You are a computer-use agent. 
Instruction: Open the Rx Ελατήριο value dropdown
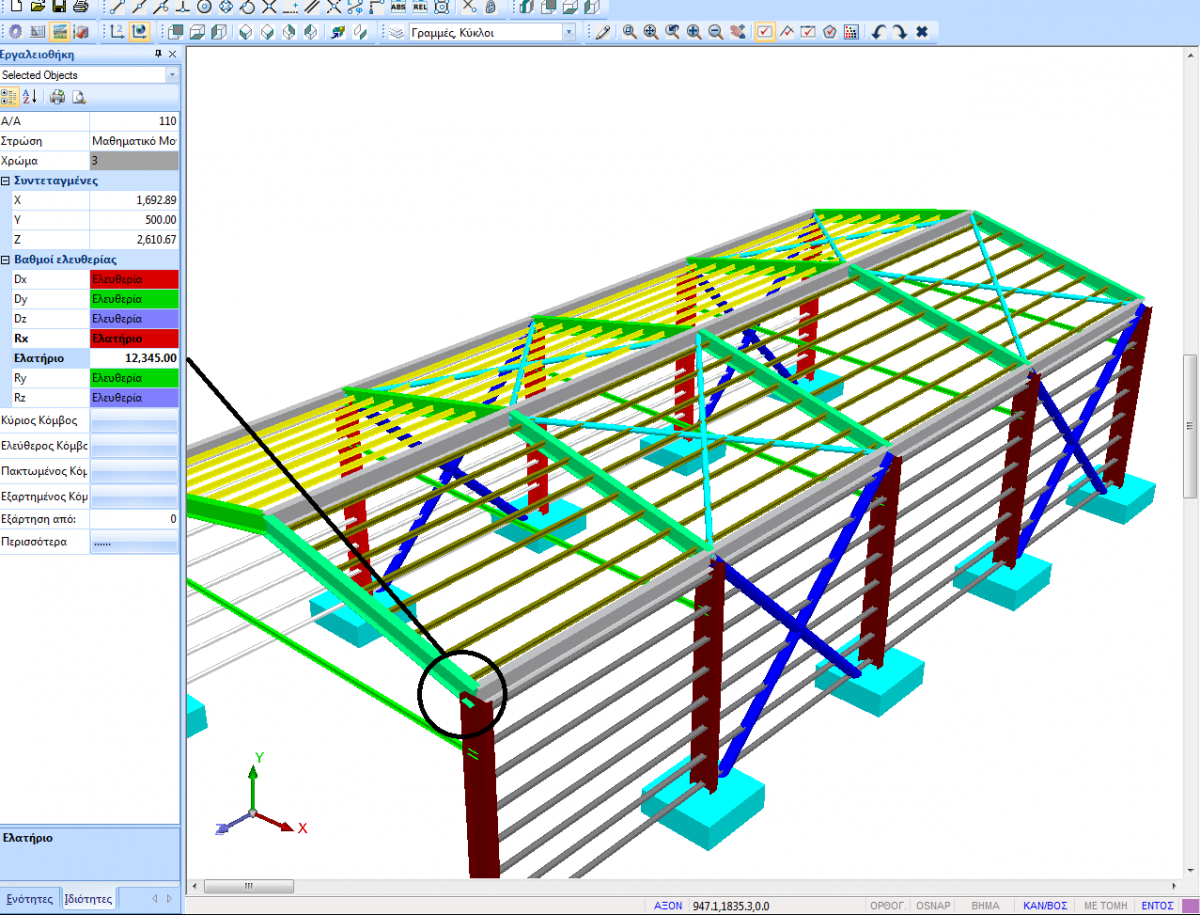pyautogui.click(x=134, y=338)
